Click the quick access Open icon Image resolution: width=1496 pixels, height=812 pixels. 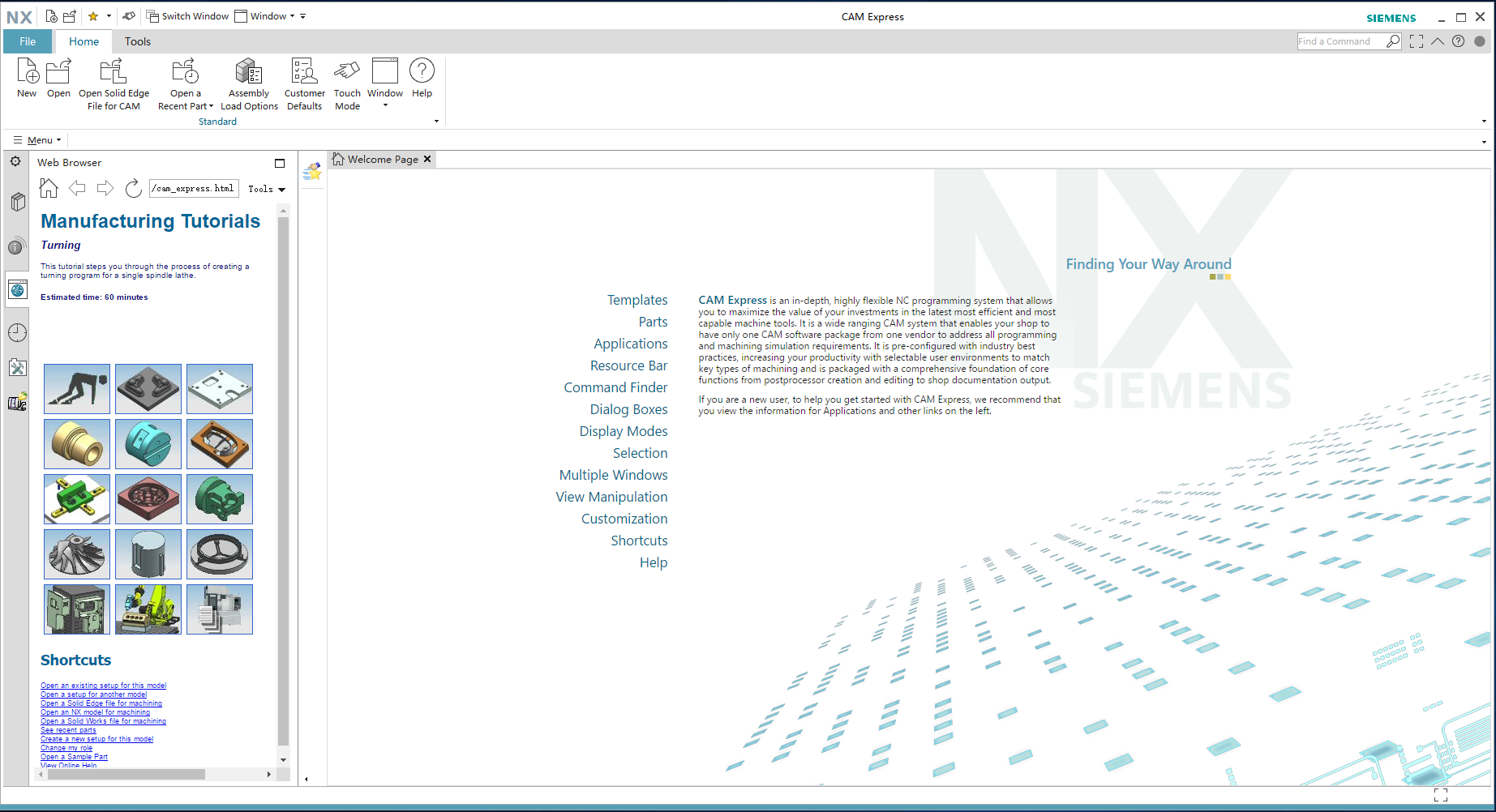coord(70,16)
